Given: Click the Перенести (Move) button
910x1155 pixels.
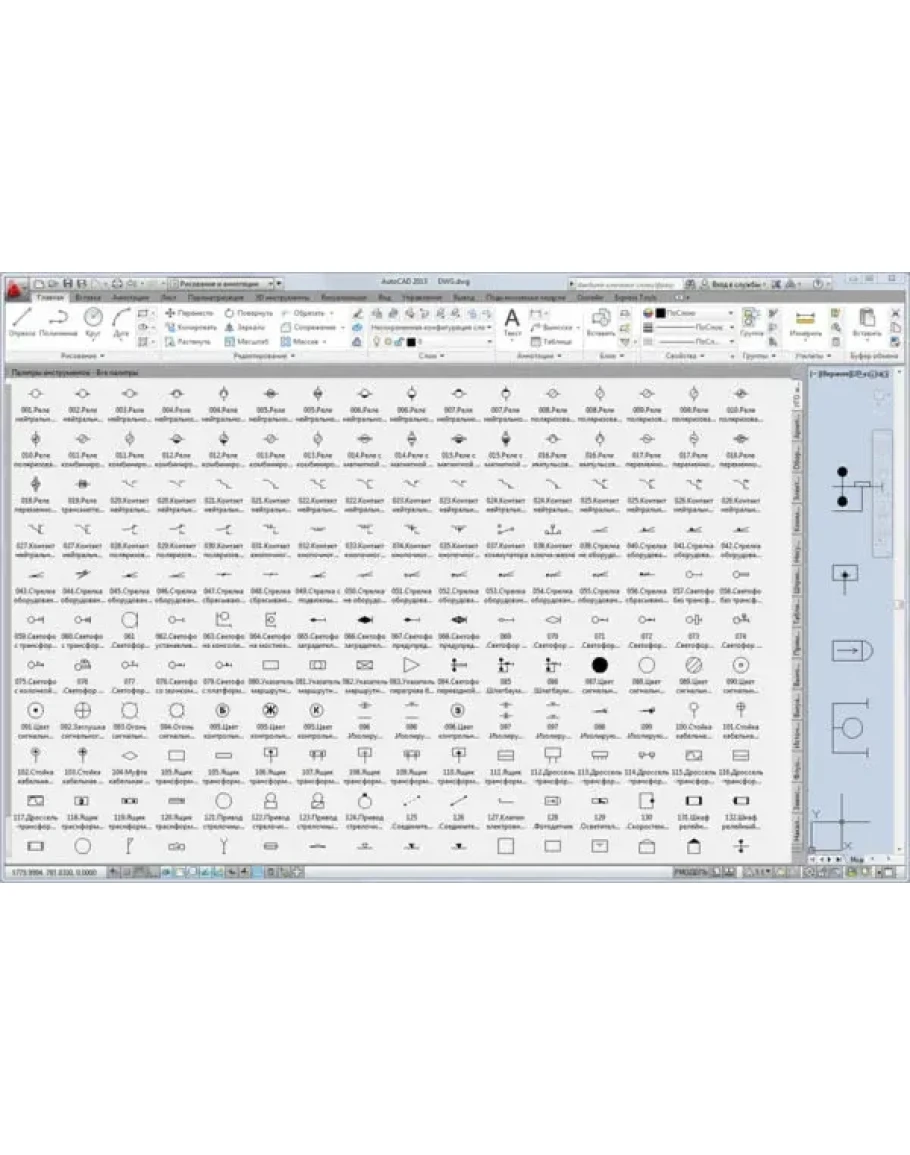Looking at the screenshot, I should (x=189, y=313).
